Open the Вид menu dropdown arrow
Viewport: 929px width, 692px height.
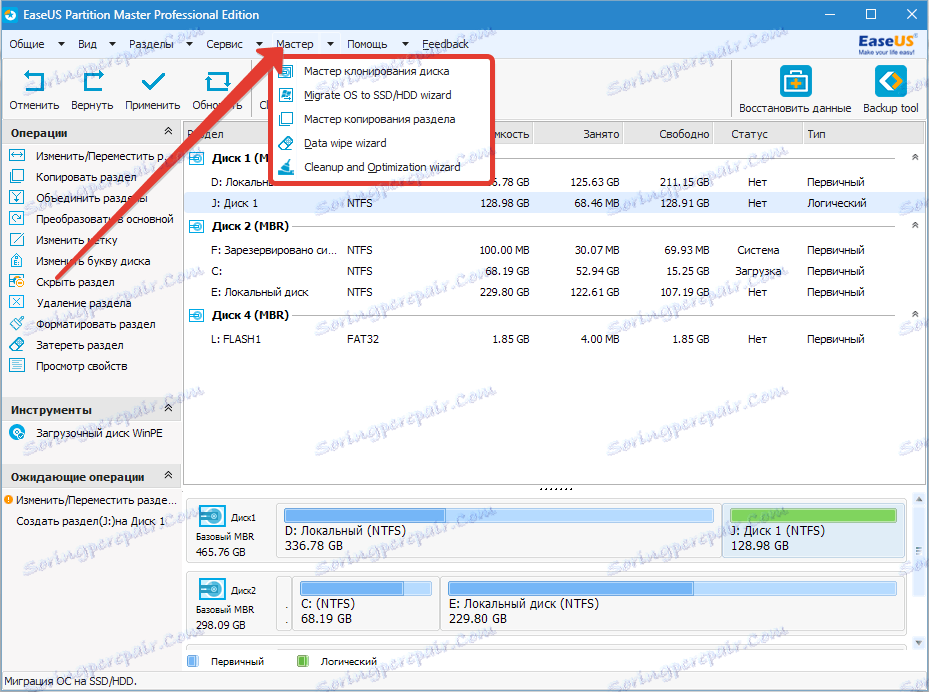[112, 44]
